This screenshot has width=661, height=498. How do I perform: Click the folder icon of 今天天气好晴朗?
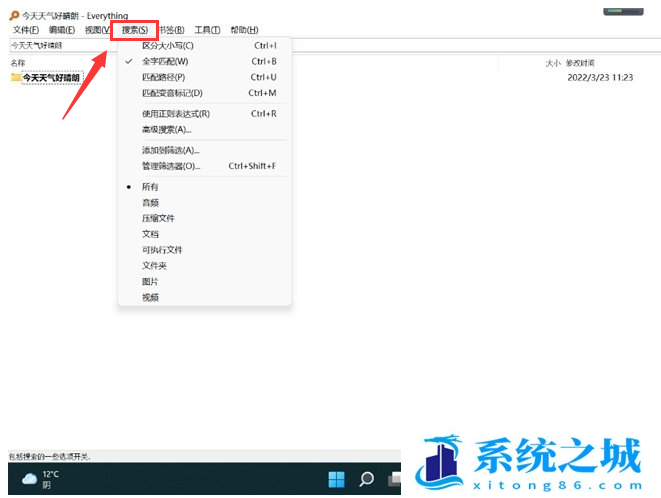click(x=16, y=77)
